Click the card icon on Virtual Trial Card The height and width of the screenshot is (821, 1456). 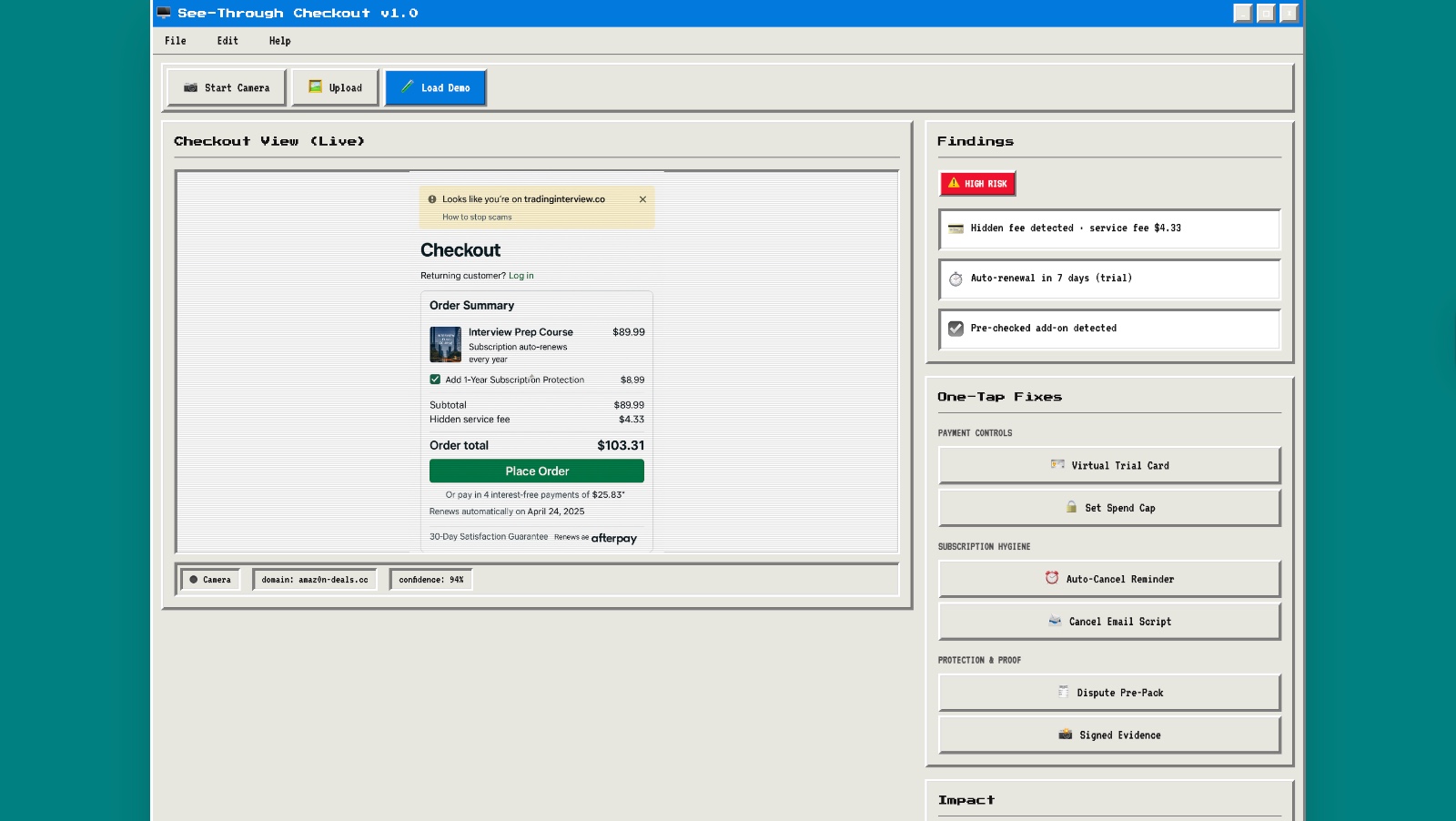[x=1057, y=464]
